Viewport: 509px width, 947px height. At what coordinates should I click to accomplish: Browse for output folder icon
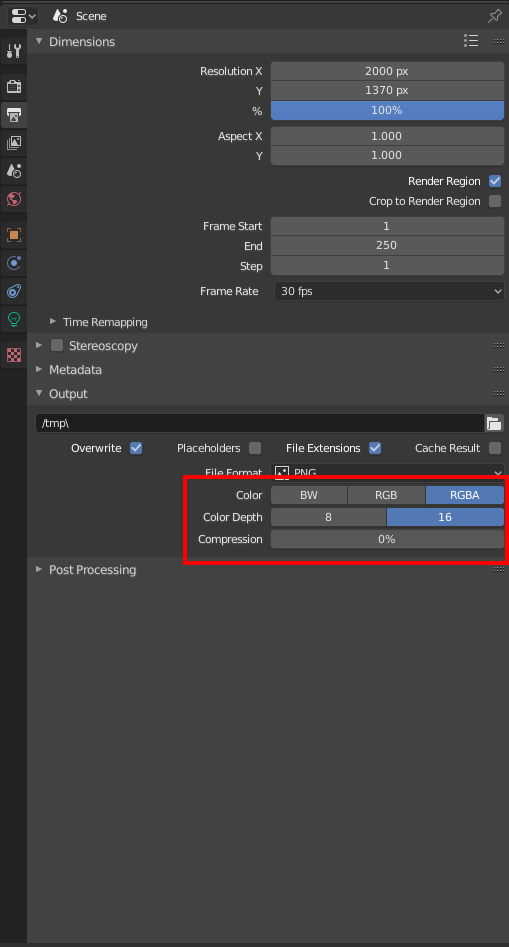(x=495, y=423)
